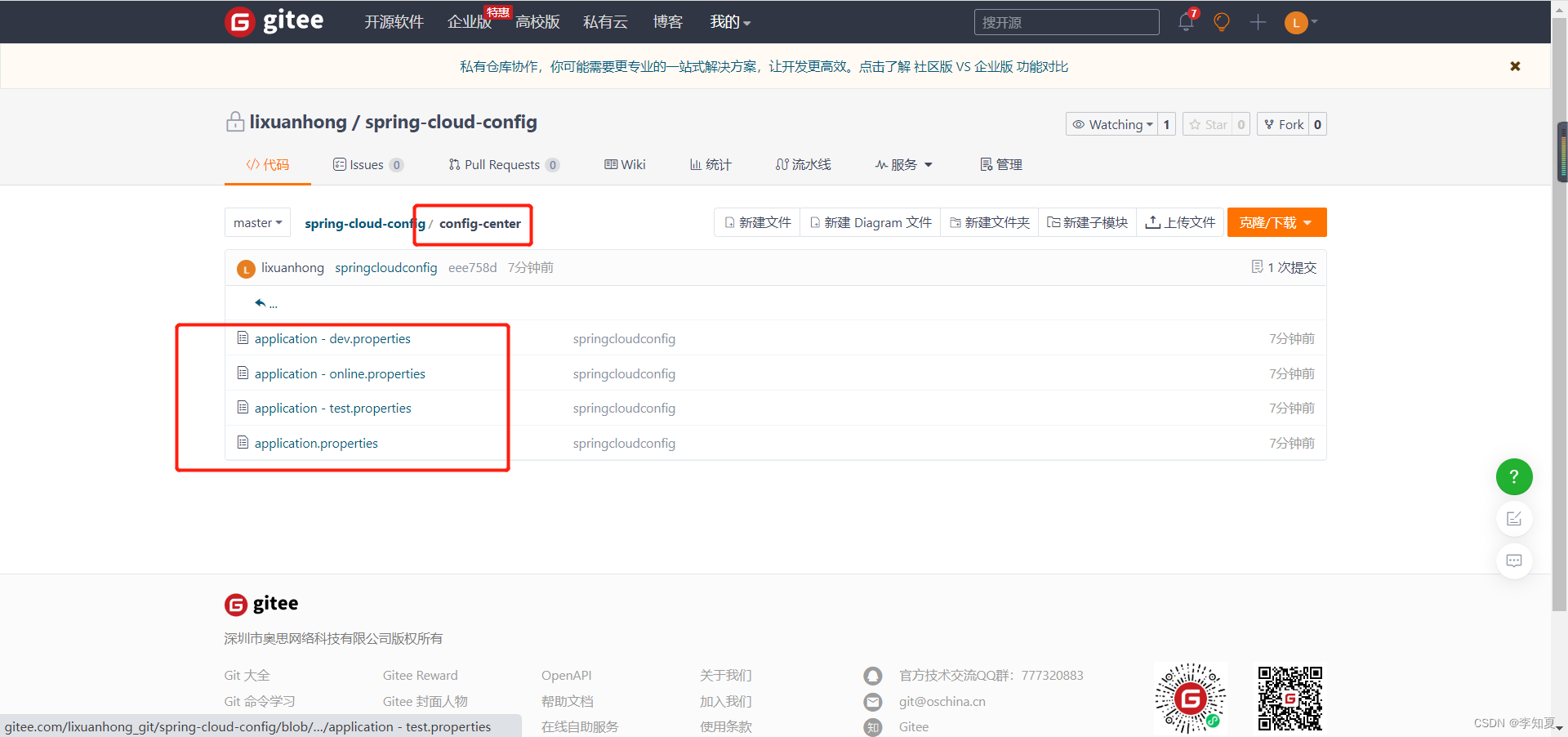Click git@oschina.cn email link
This screenshot has height=737, width=1568.
tap(942, 701)
